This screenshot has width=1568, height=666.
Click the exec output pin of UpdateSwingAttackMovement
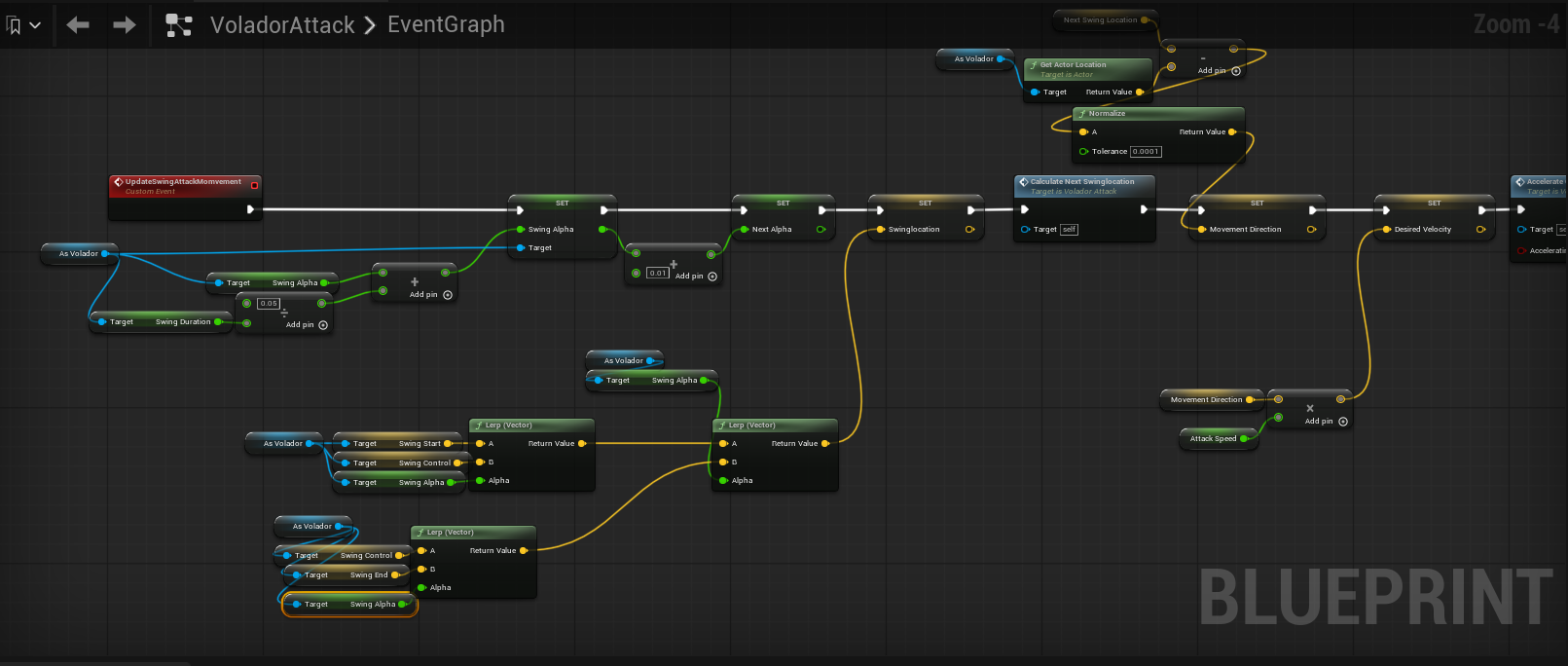pyautogui.click(x=251, y=209)
